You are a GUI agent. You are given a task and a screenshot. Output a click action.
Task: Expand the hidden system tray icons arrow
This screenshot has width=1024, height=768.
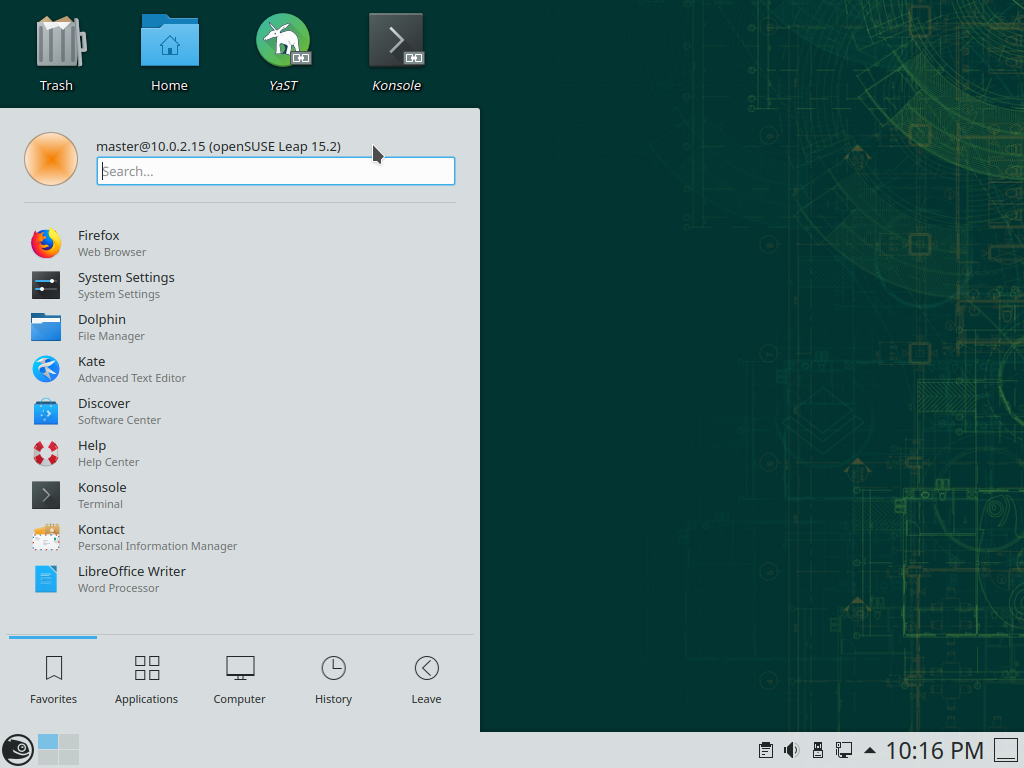pyautogui.click(x=869, y=750)
